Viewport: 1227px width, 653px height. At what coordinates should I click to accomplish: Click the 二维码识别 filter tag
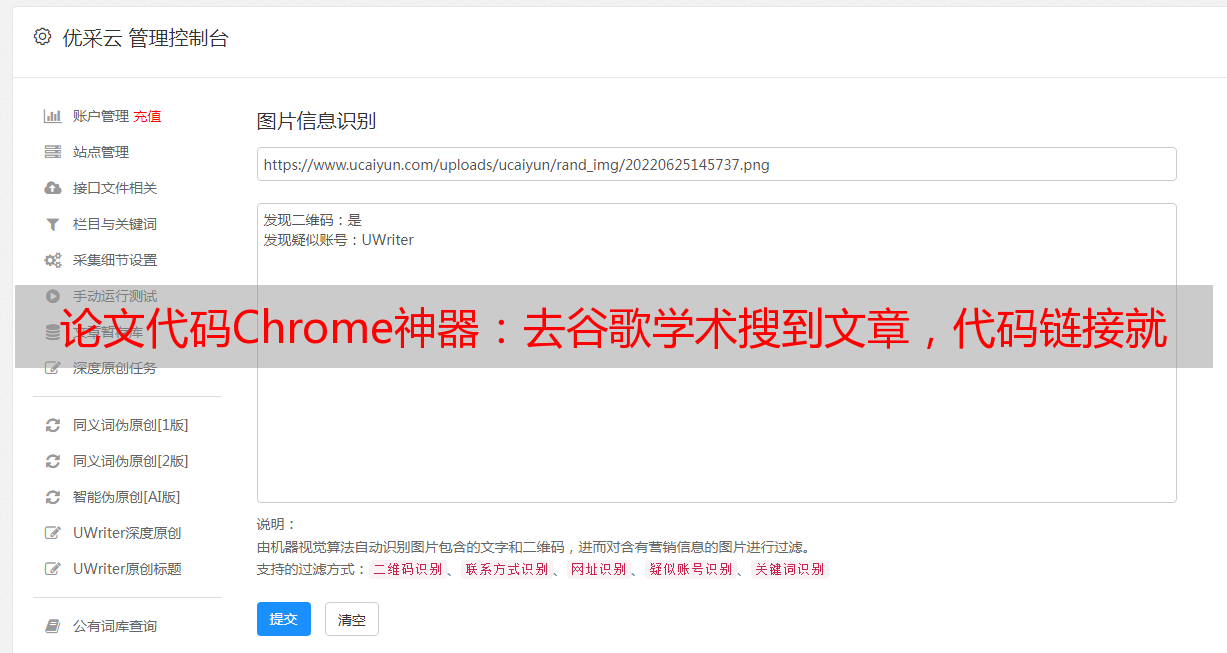click(x=407, y=569)
